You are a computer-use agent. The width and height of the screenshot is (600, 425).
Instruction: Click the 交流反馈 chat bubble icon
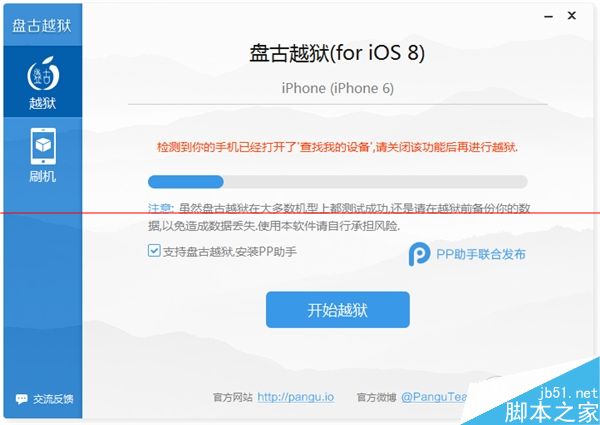[21, 399]
